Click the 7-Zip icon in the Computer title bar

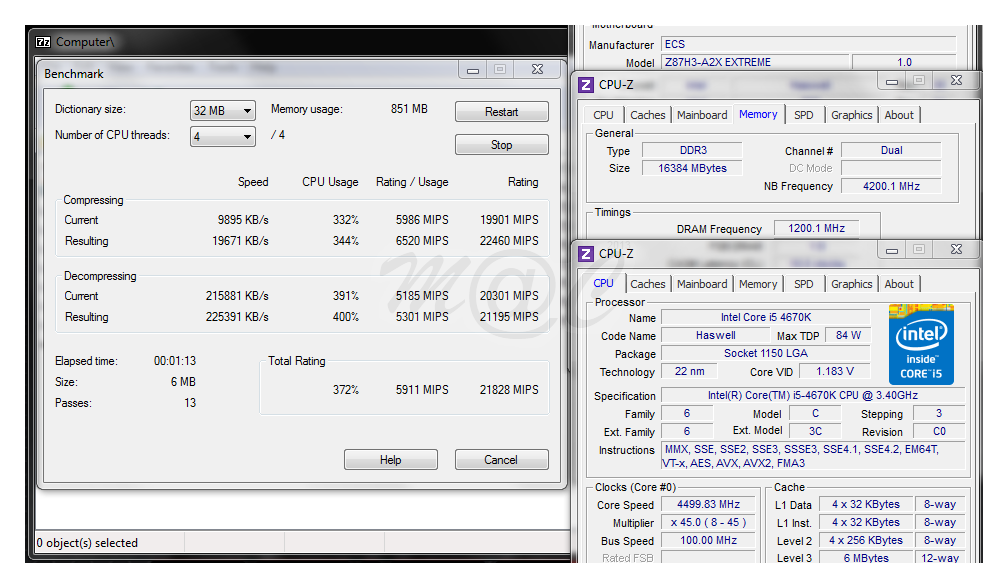[x=43, y=42]
